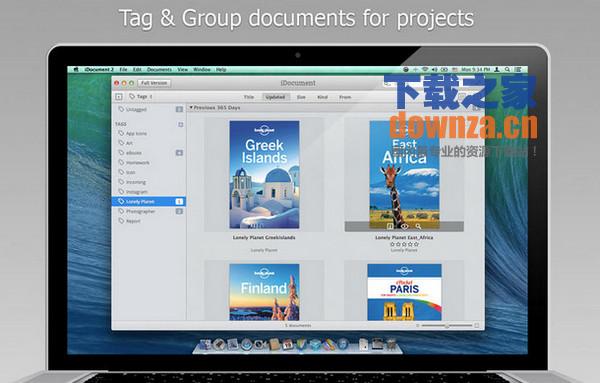Viewport: 600px width, 383px height.
Task: Select the Report tag
Action: 149,221
